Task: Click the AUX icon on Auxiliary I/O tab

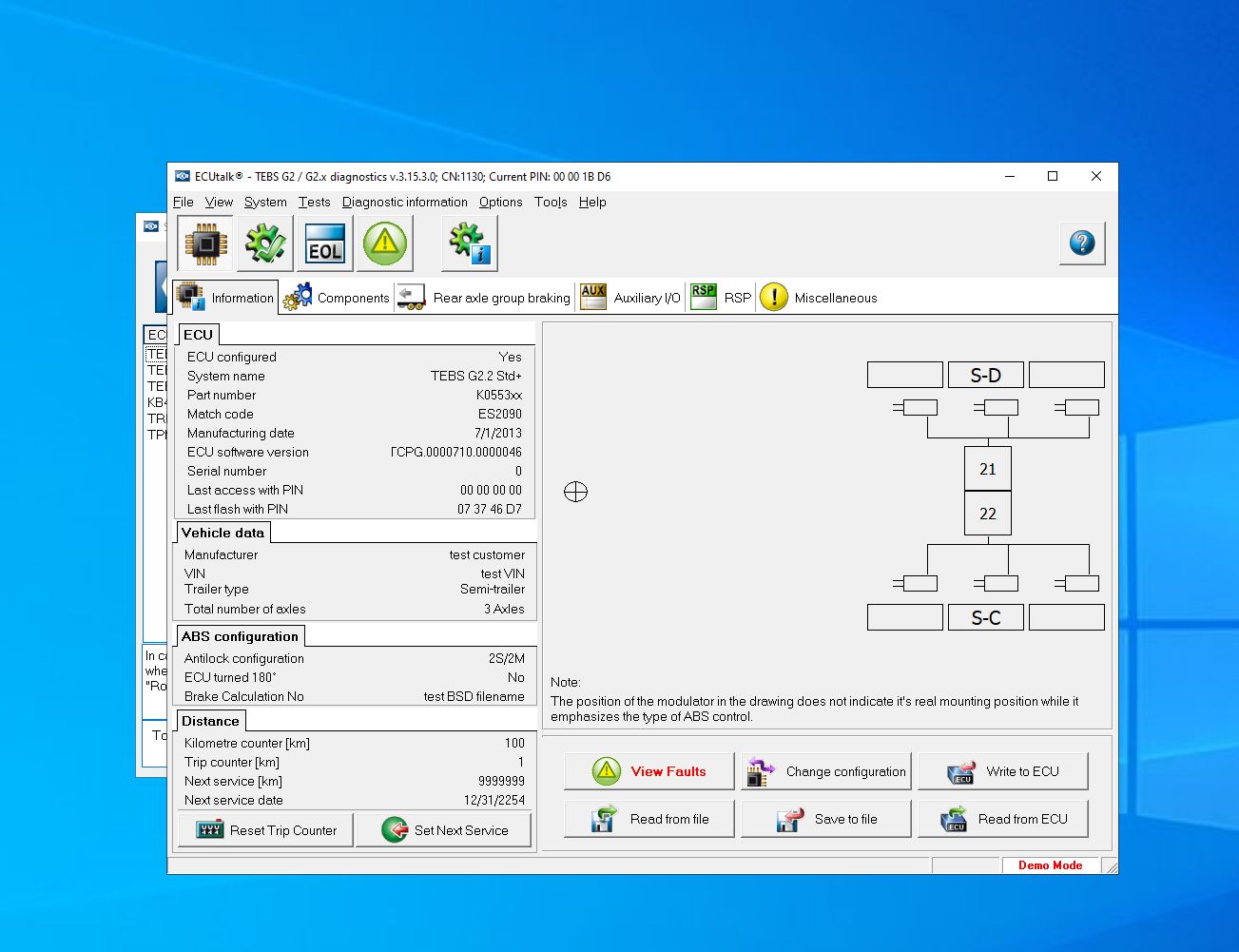Action: pos(592,297)
